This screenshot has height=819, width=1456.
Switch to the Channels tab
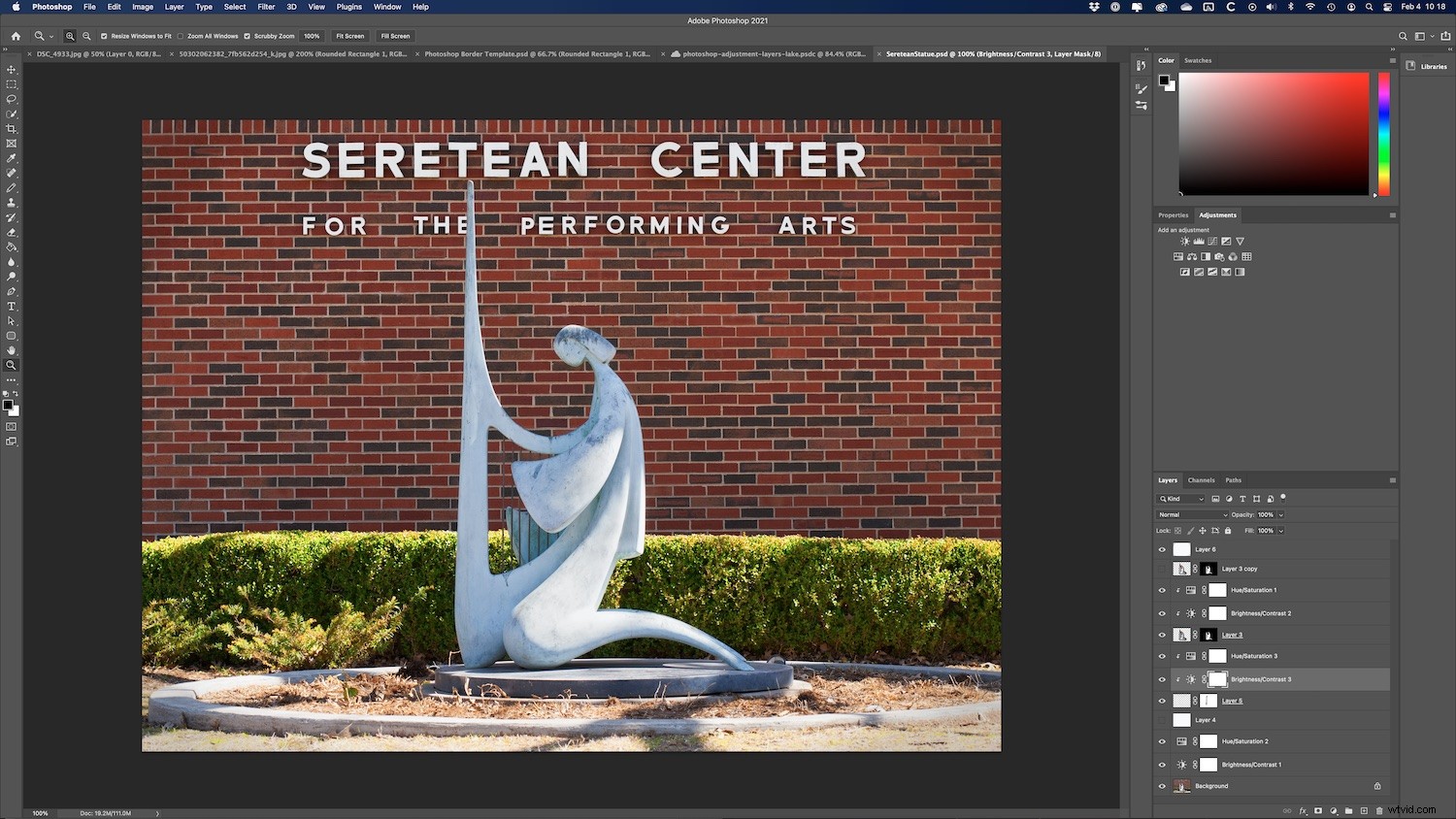click(x=1201, y=479)
